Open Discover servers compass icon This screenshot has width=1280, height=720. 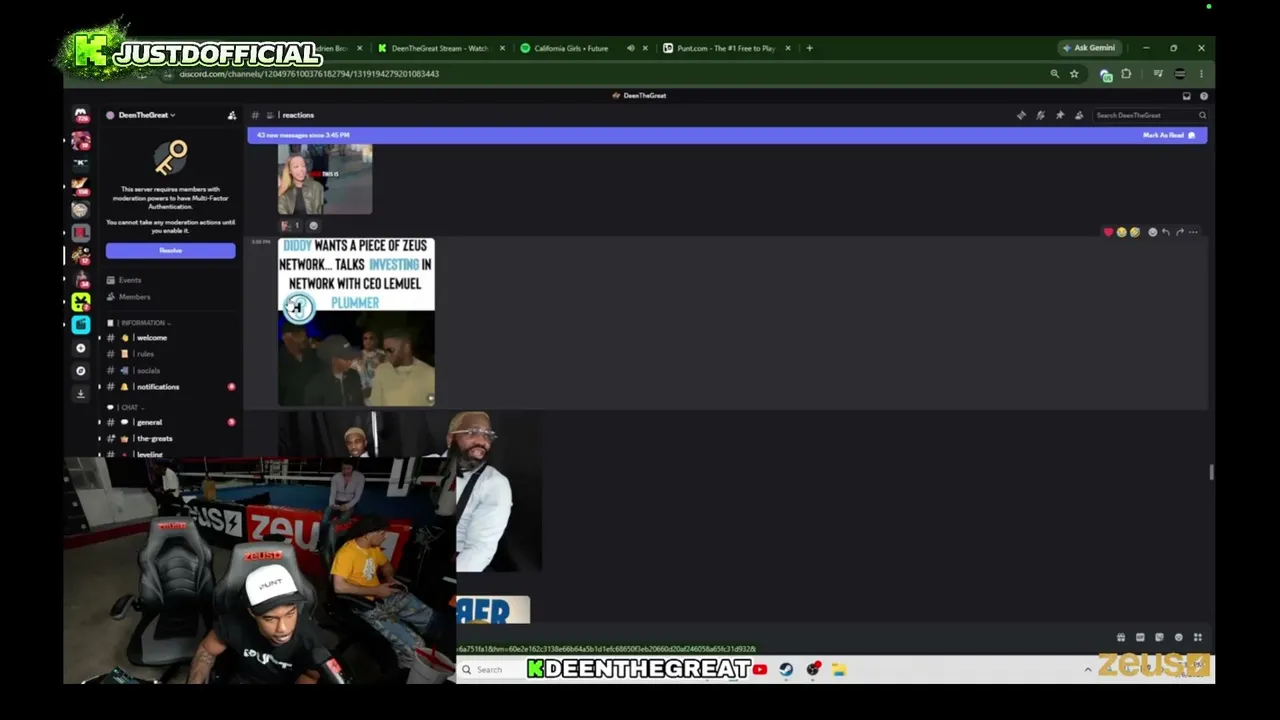click(x=81, y=371)
